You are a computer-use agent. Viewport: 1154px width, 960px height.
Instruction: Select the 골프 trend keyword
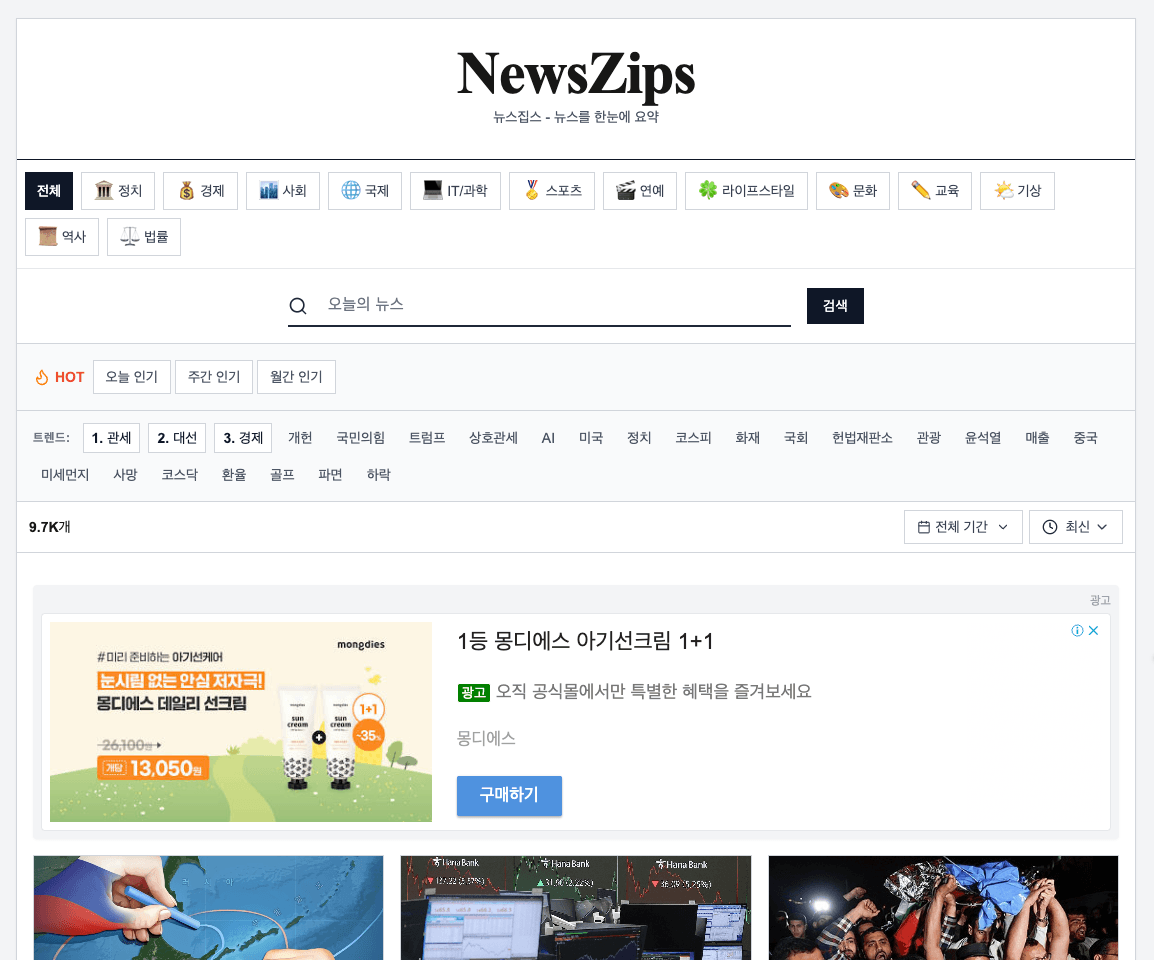(282, 475)
